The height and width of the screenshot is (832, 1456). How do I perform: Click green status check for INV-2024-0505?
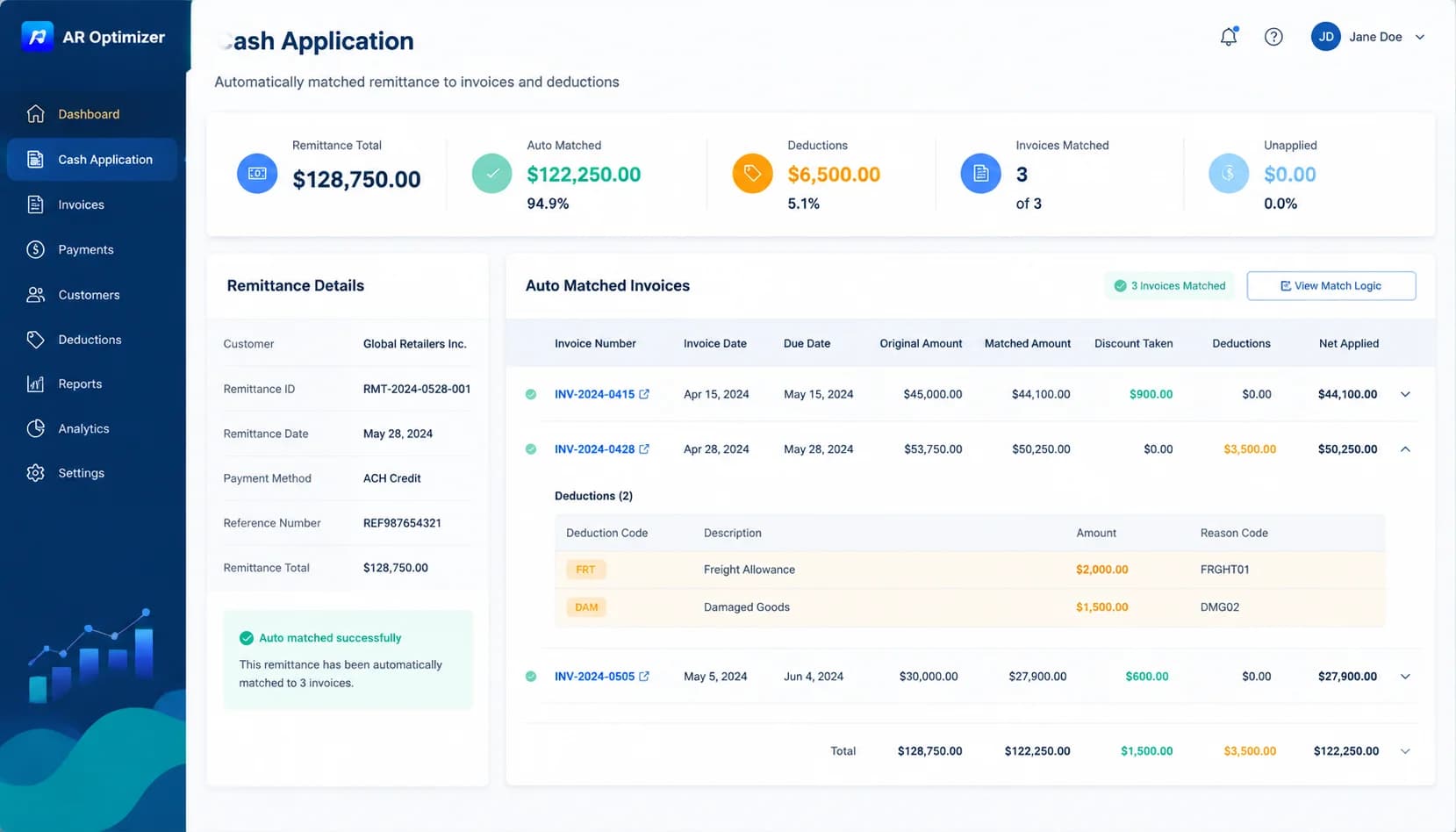coord(531,677)
